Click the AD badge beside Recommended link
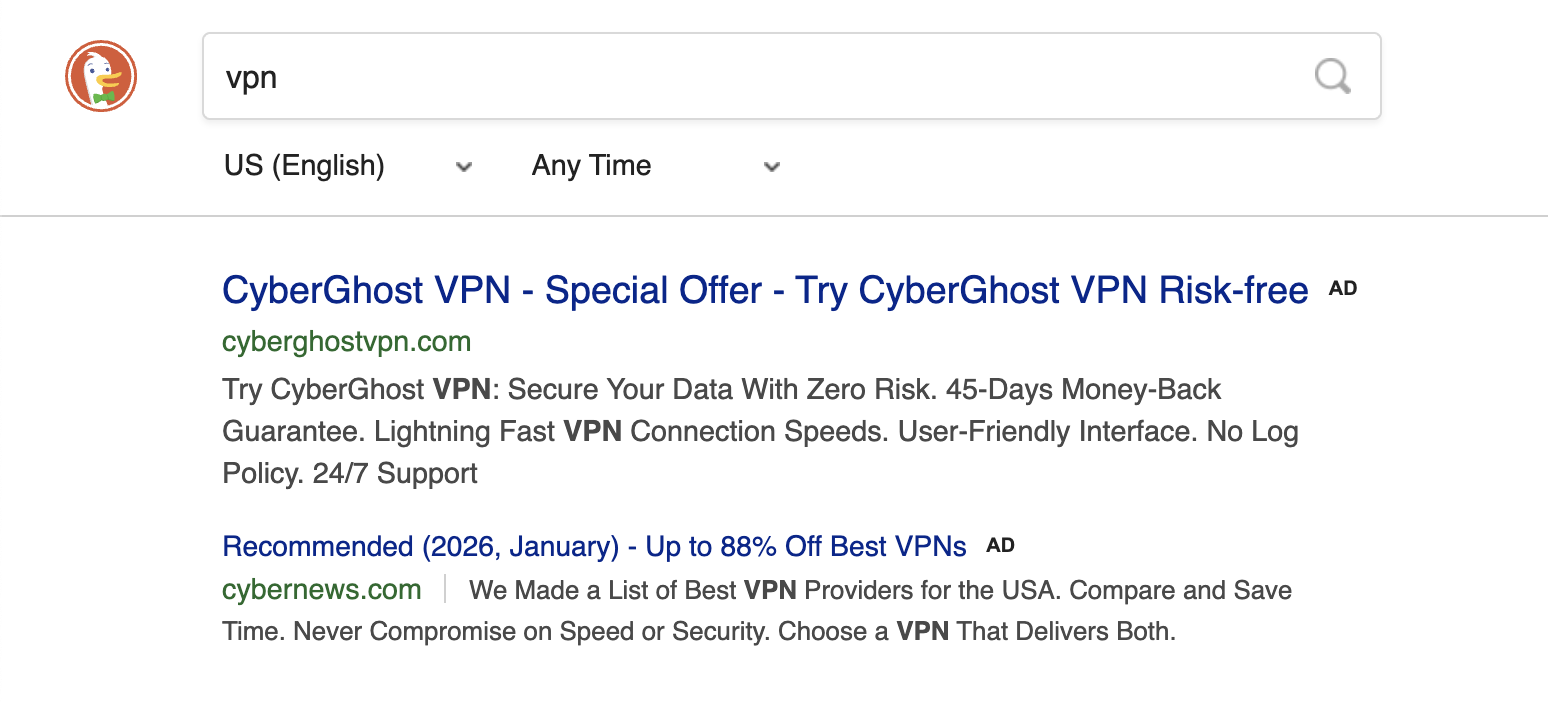Image resolution: width=1548 pixels, height=702 pixels. (1000, 546)
